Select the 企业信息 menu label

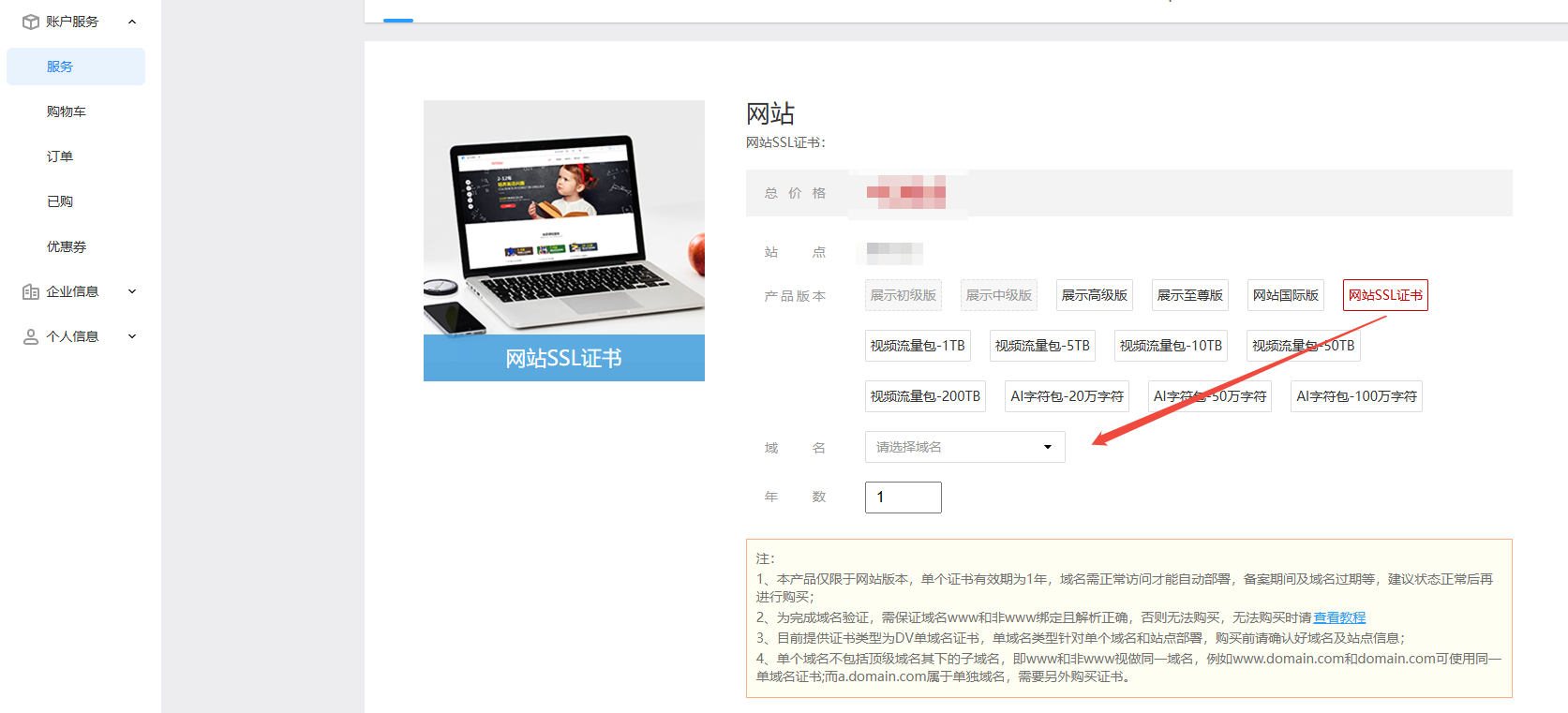click(72, 291)
